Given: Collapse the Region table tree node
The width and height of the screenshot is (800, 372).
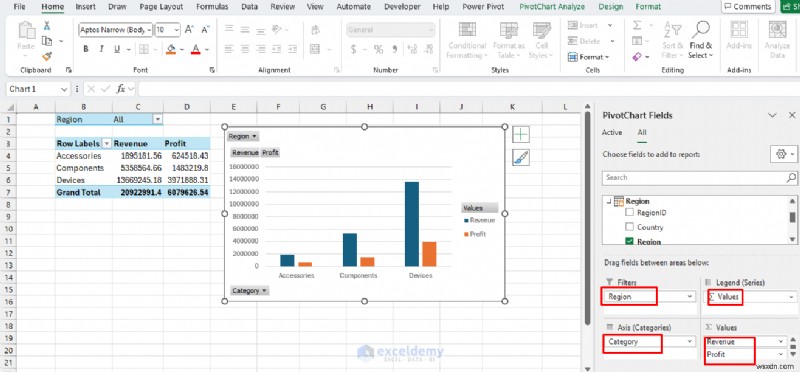Looking at the screenshot, I should (608, 202).
